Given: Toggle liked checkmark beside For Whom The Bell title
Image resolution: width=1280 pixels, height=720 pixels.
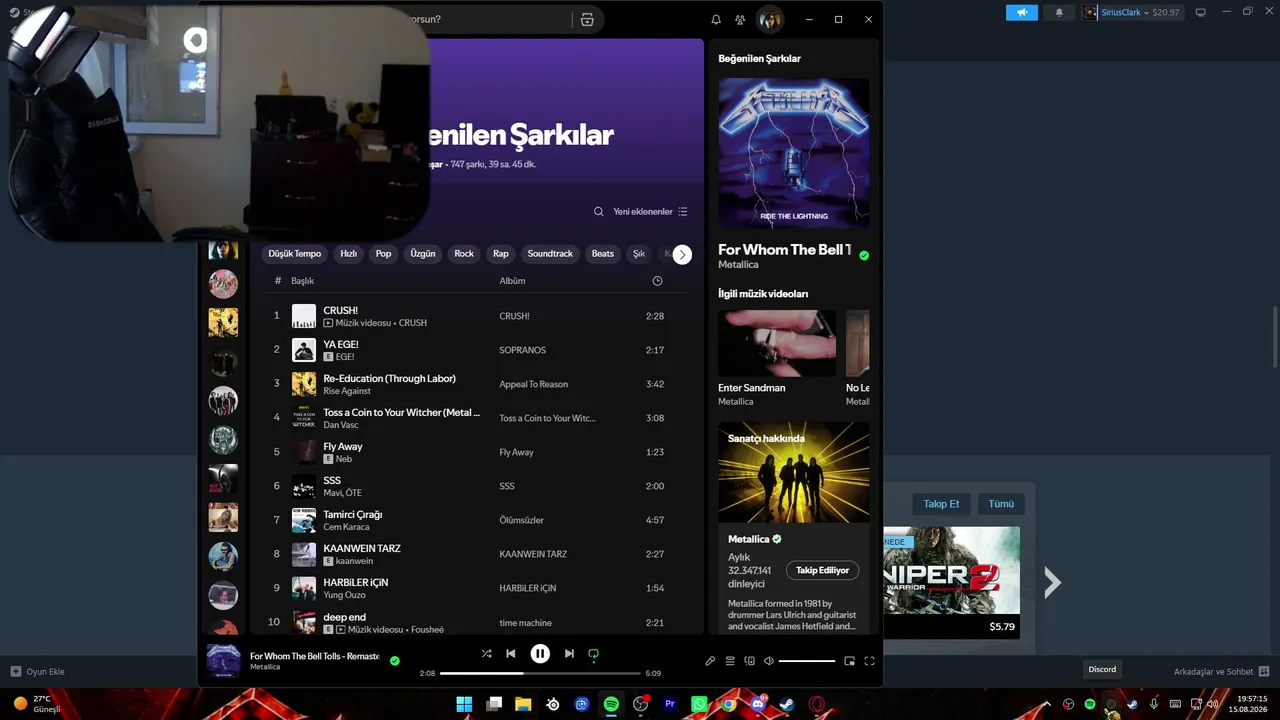Looking at the screenshot, I should click(864, 255).
